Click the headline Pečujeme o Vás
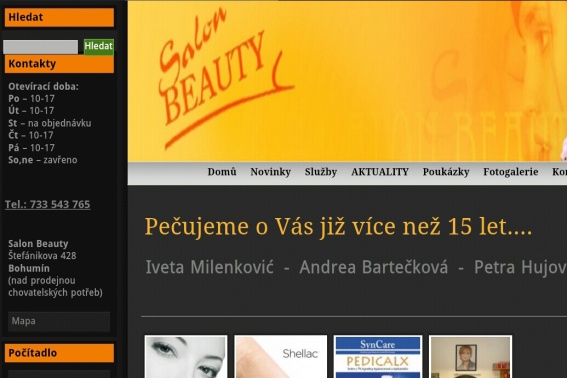 point(338,227)
